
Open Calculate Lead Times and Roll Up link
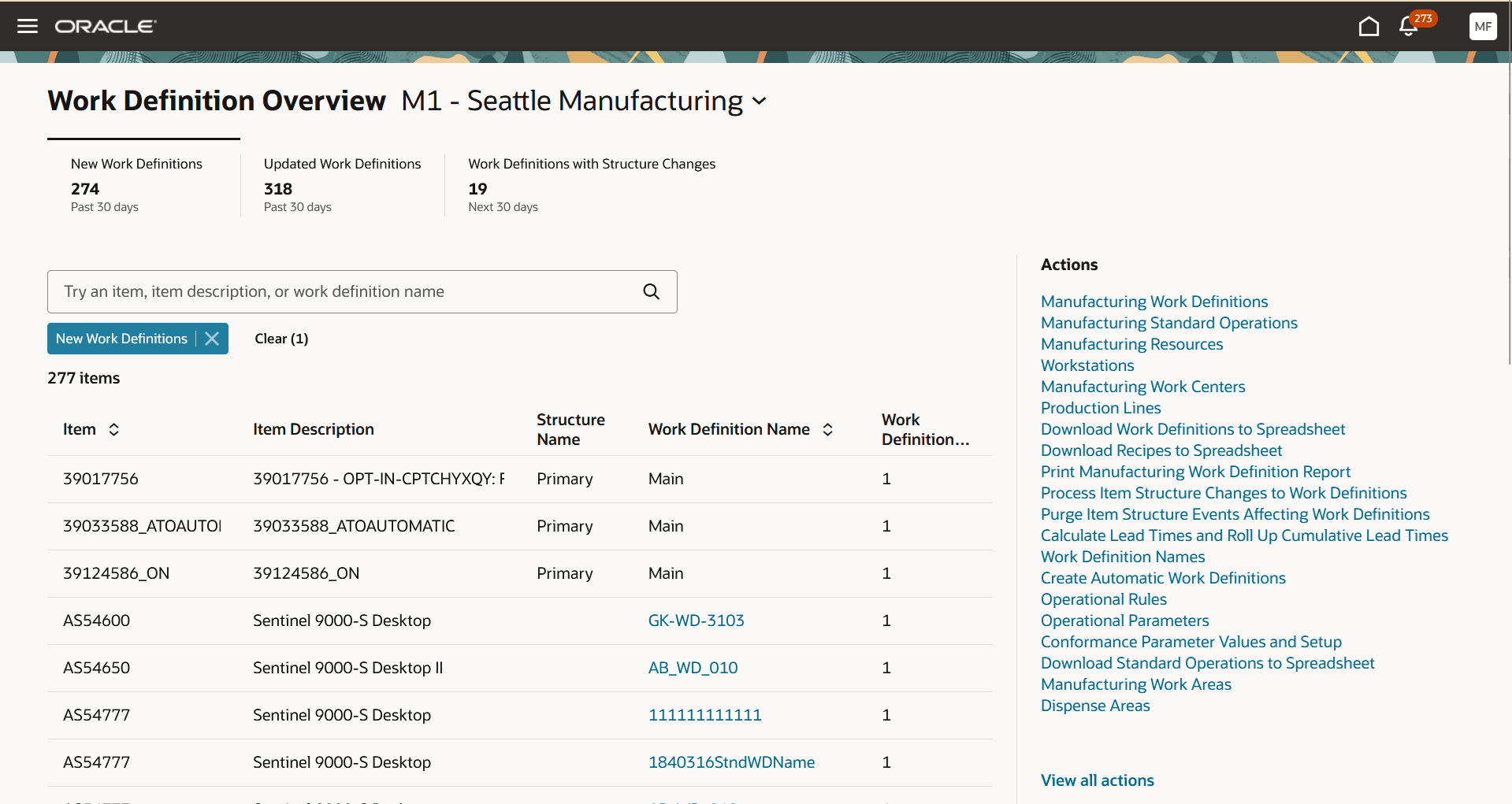pyautogui.click(x=1244, y=535)
